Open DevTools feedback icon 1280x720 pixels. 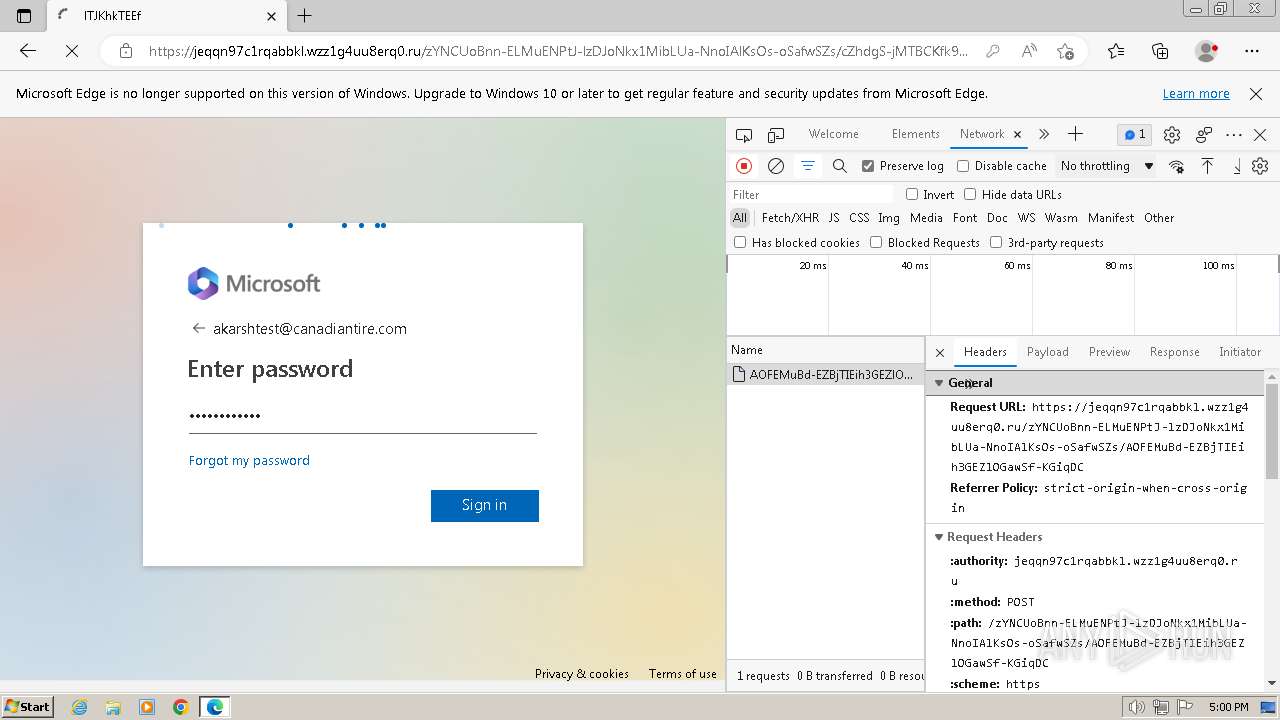coord(1204,135)
